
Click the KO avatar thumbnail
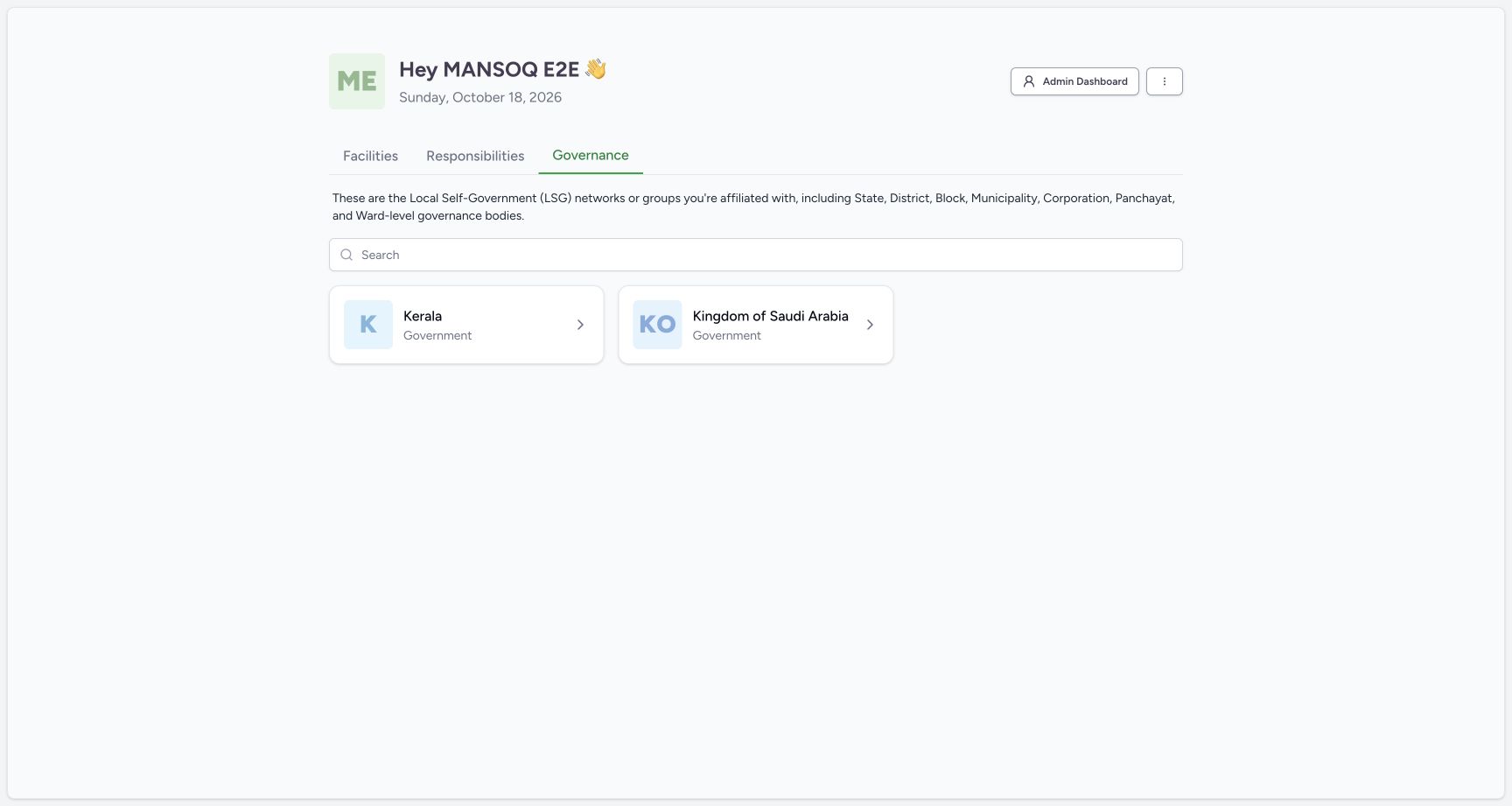(657, 325)
